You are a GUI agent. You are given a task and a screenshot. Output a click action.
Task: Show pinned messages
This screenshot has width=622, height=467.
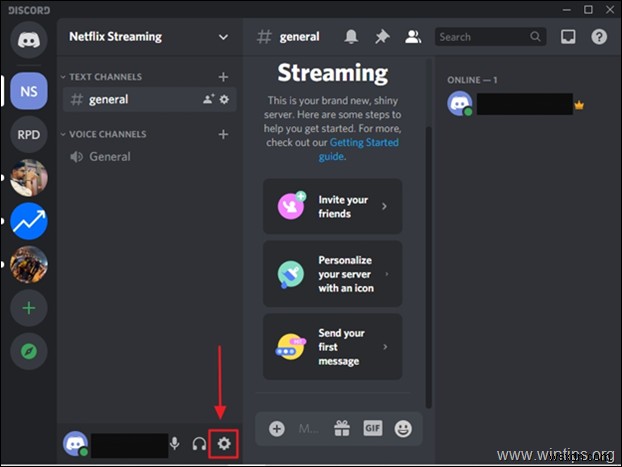point(382,37)
